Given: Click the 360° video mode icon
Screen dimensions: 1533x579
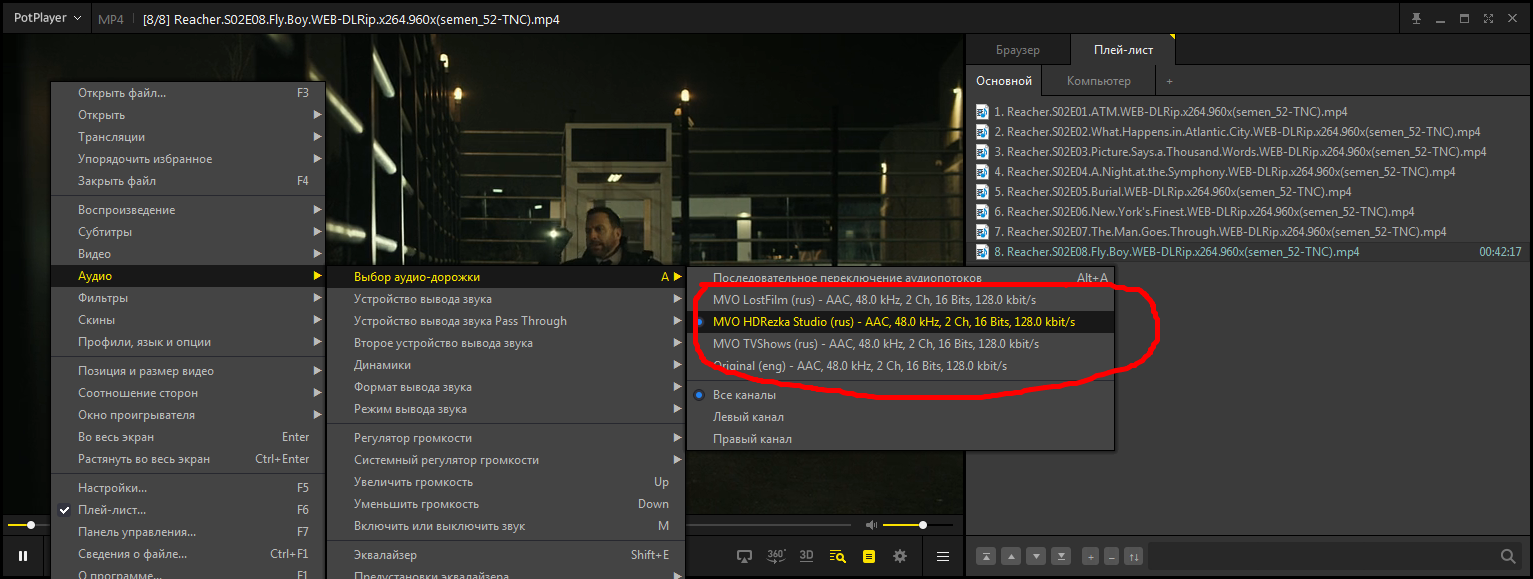Looking at the screenshot, I should 776,556.
